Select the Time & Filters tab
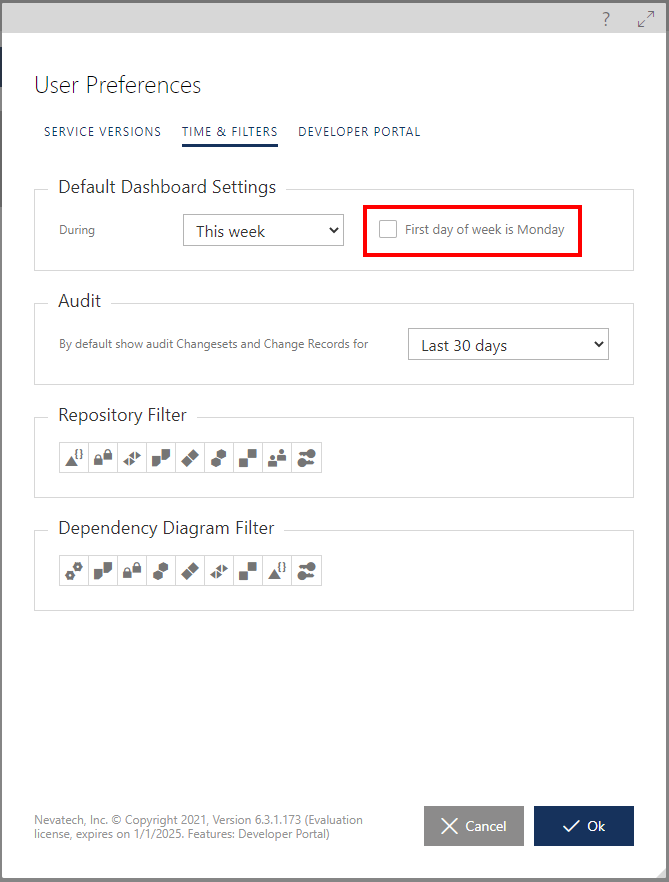 [x=229, y=132]
